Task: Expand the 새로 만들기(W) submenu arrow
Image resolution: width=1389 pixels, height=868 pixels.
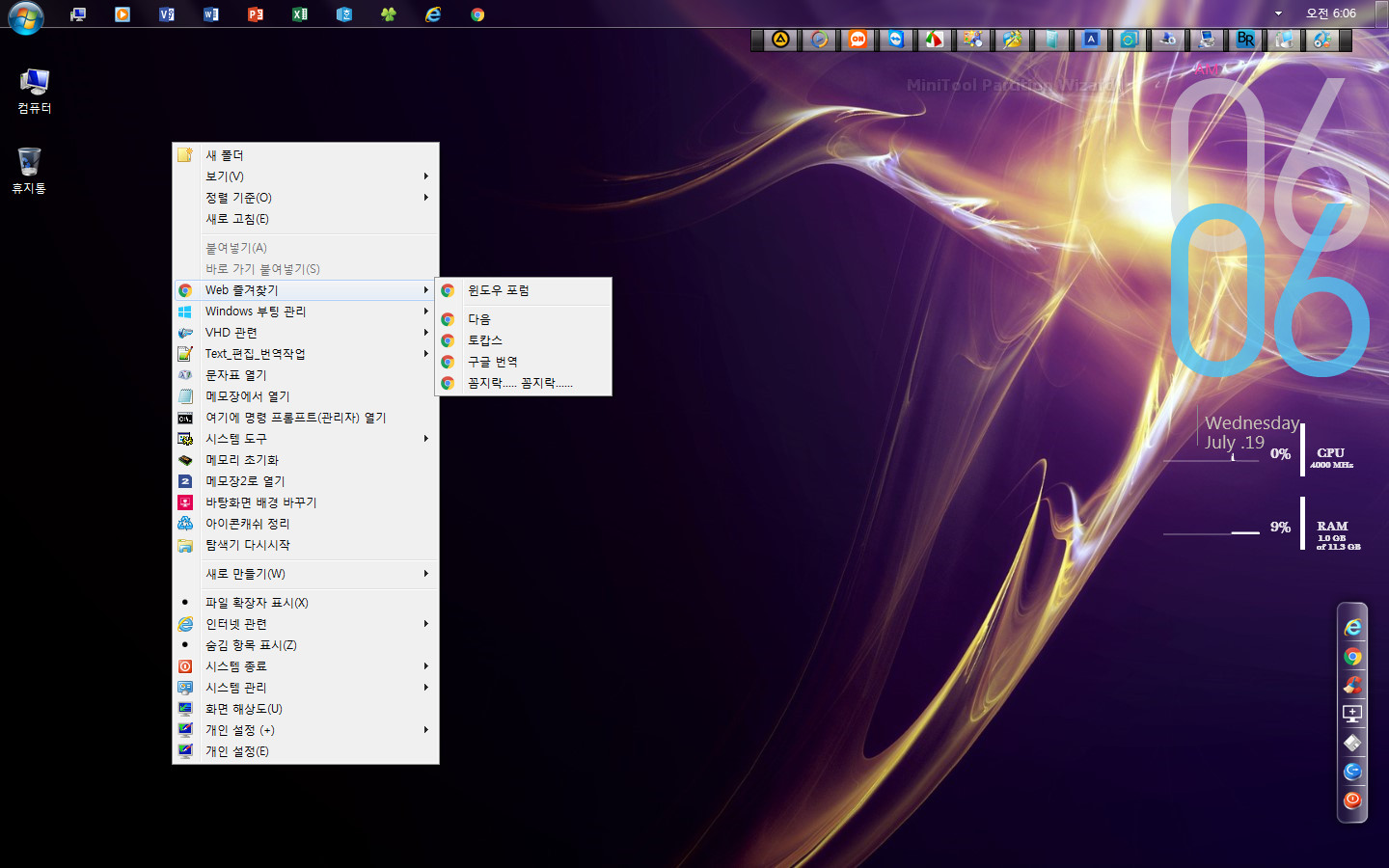Action: click(x=425, y=574)
